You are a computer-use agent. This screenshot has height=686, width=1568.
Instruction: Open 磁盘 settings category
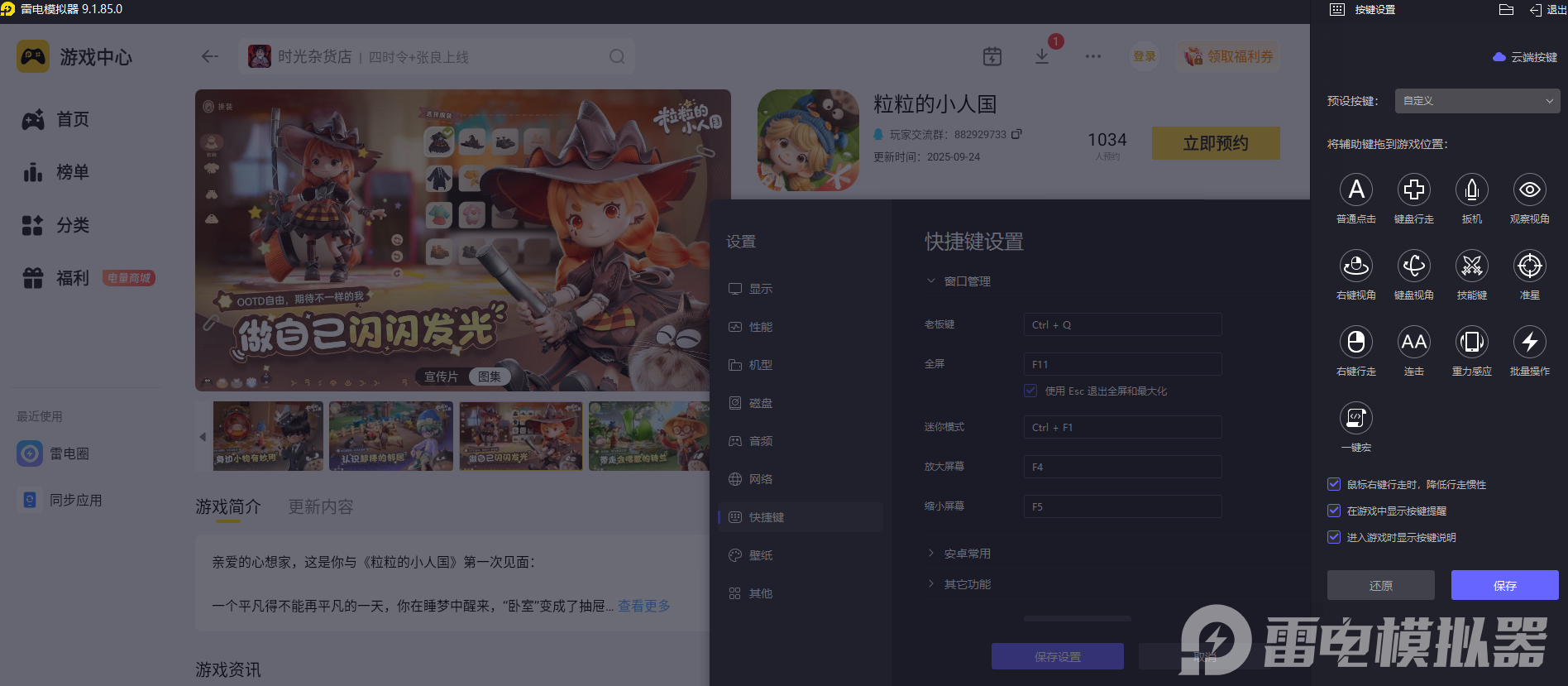click(x=800, y=403)
